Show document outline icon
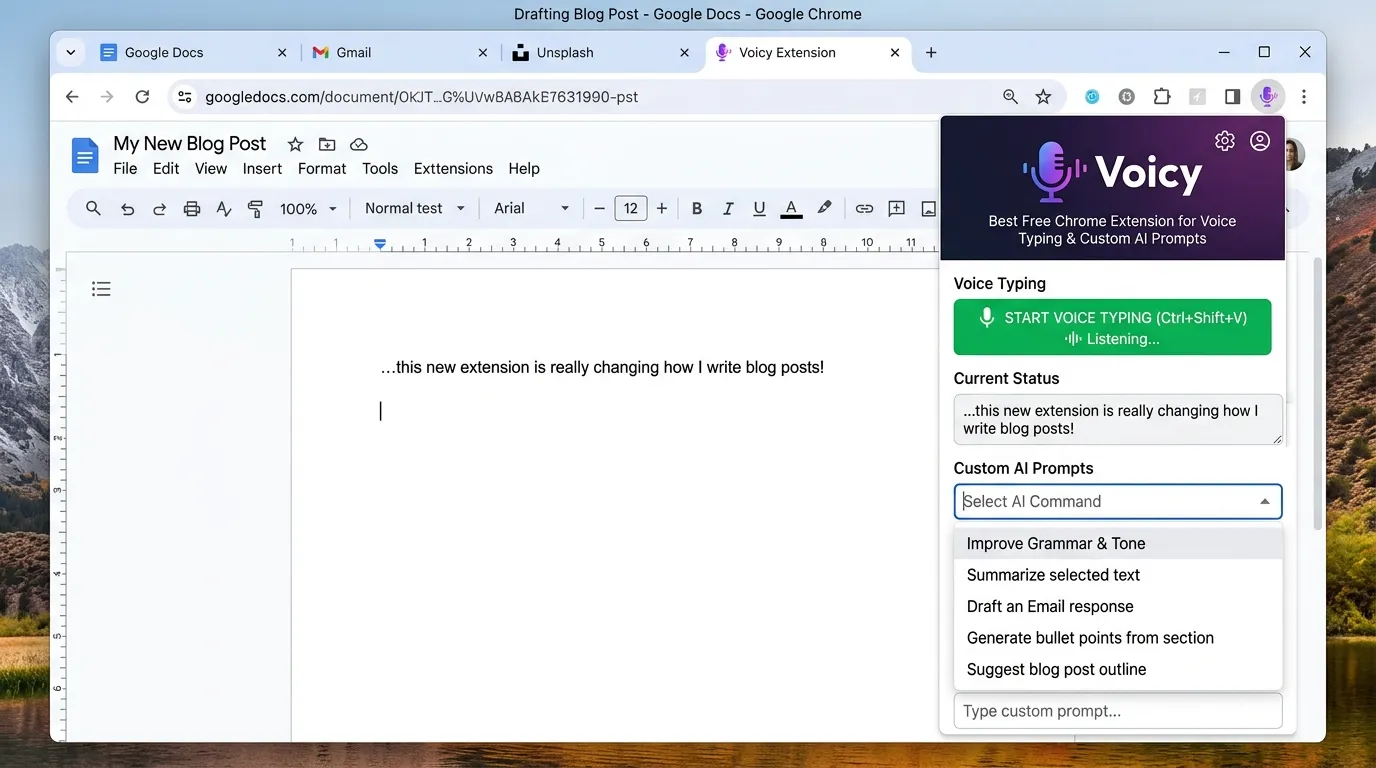 point(101,289)
